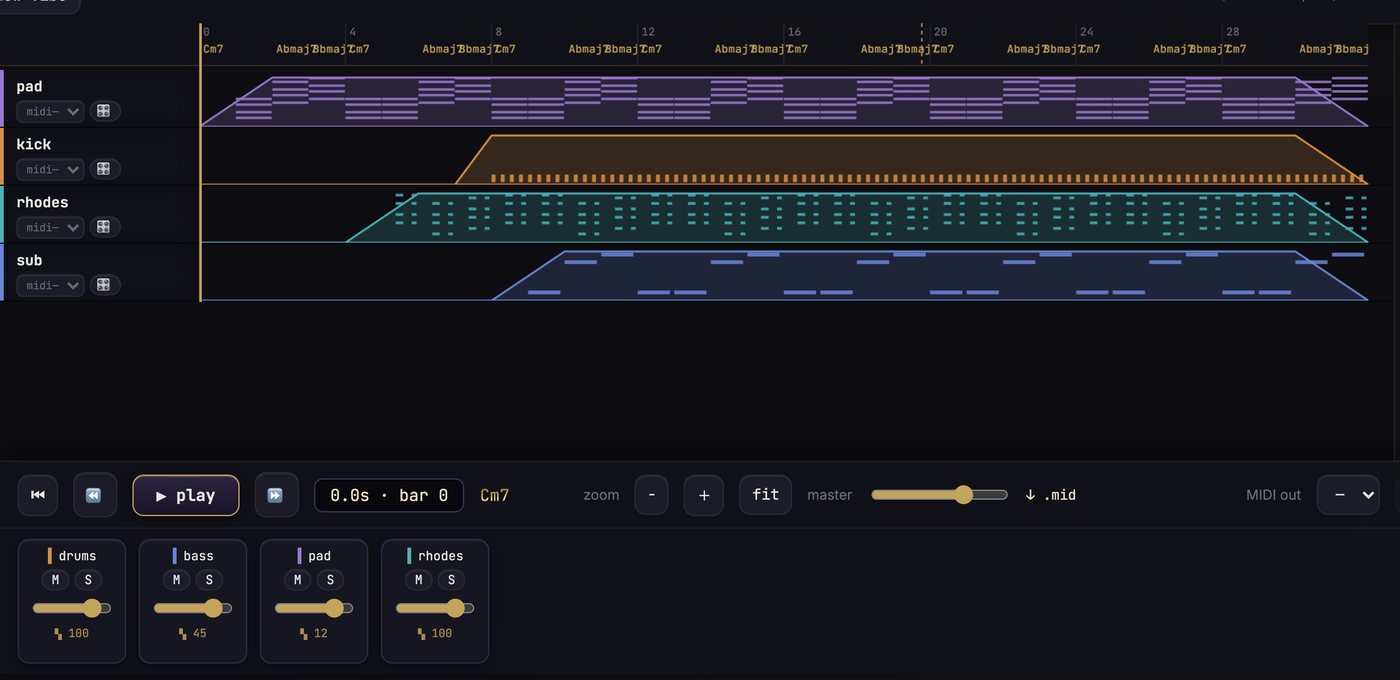The height and width of the screenshot is (680, 1400).
Task: Mute the rhodes mixer channel
Action: click(x=418, y=580)
